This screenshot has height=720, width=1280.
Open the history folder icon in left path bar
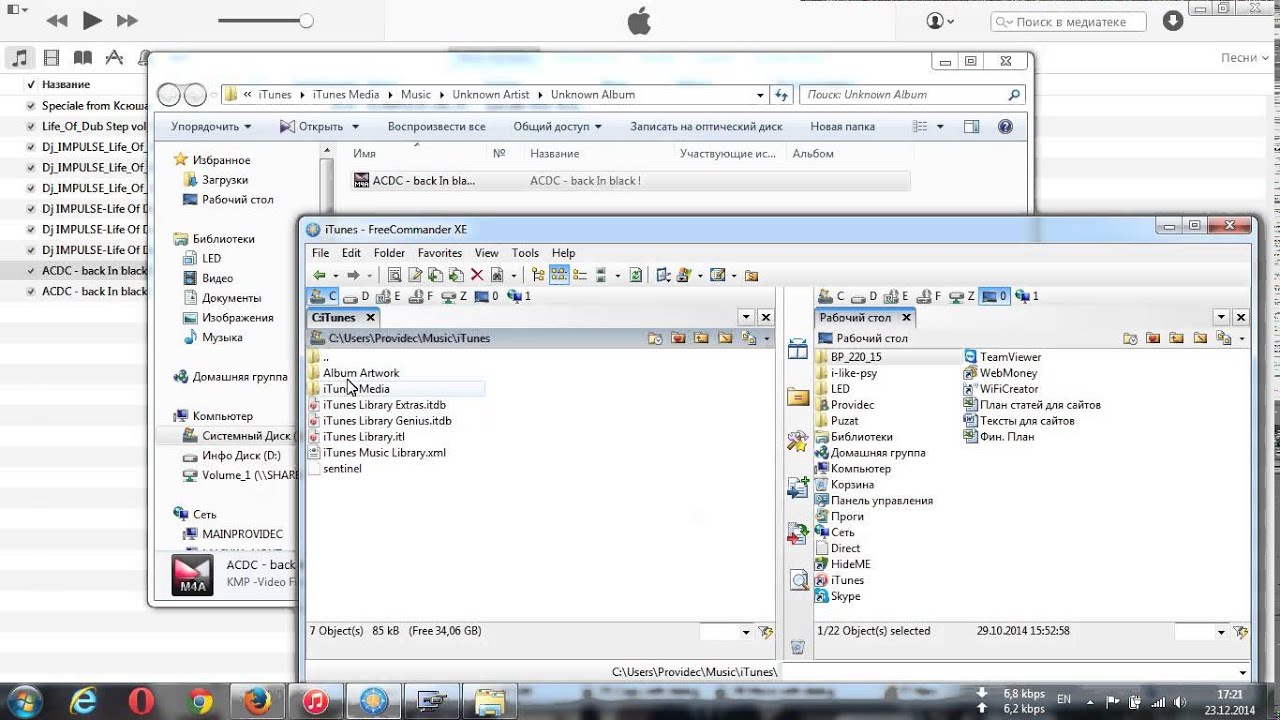click(x=655, y=338)
